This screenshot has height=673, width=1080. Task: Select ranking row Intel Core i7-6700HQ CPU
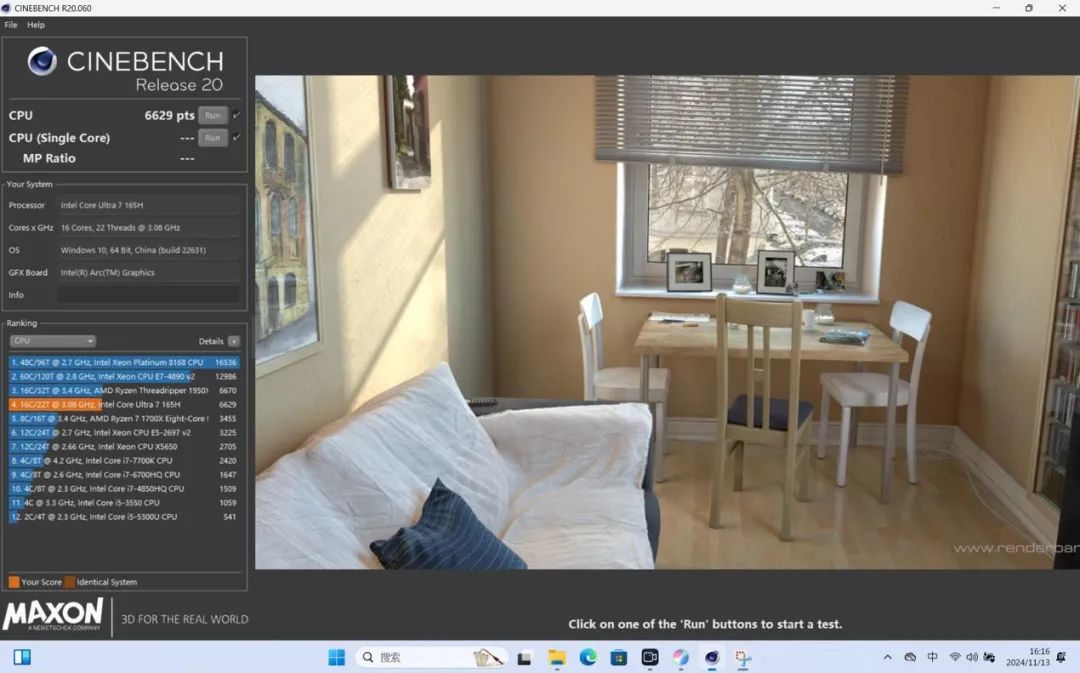pos(124,475)
